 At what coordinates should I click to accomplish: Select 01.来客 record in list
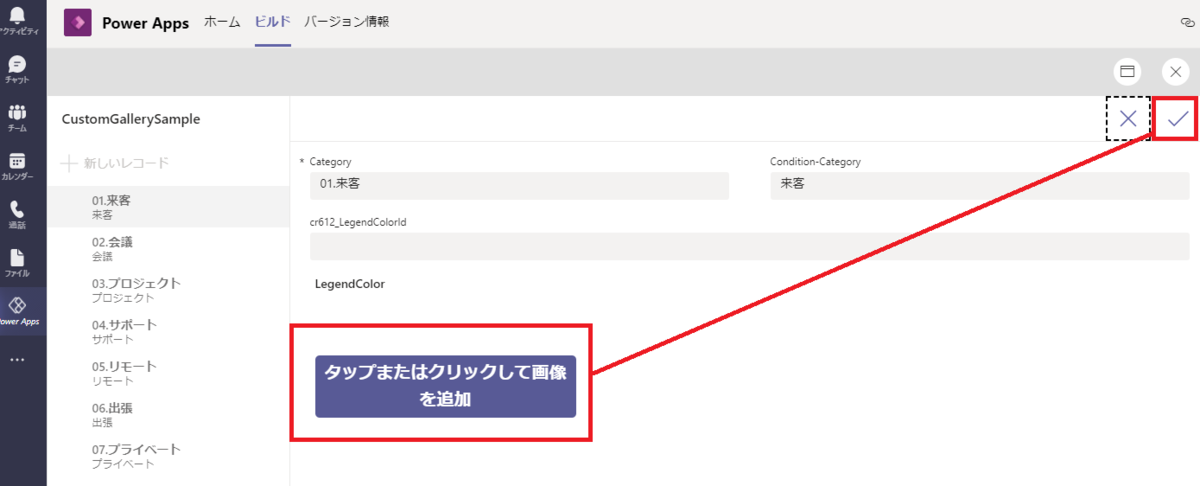coord(168,207)
